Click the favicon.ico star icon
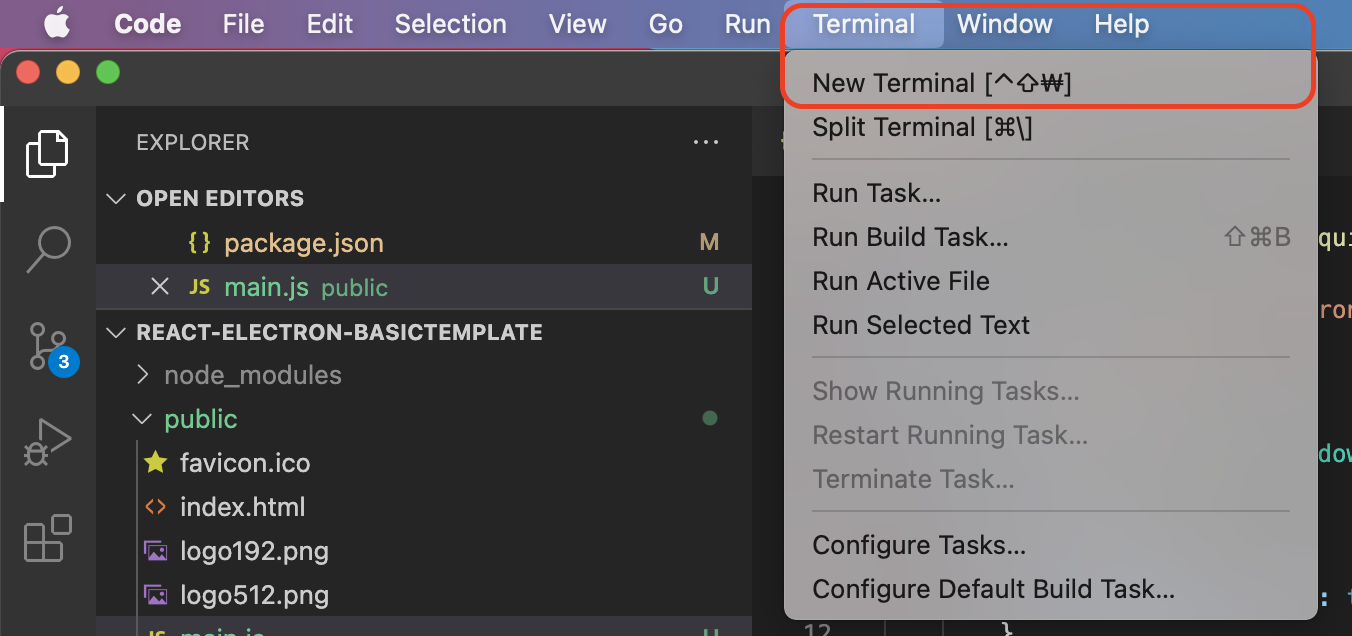Viewport: 1352px width, 636px height. coord(155,463)
